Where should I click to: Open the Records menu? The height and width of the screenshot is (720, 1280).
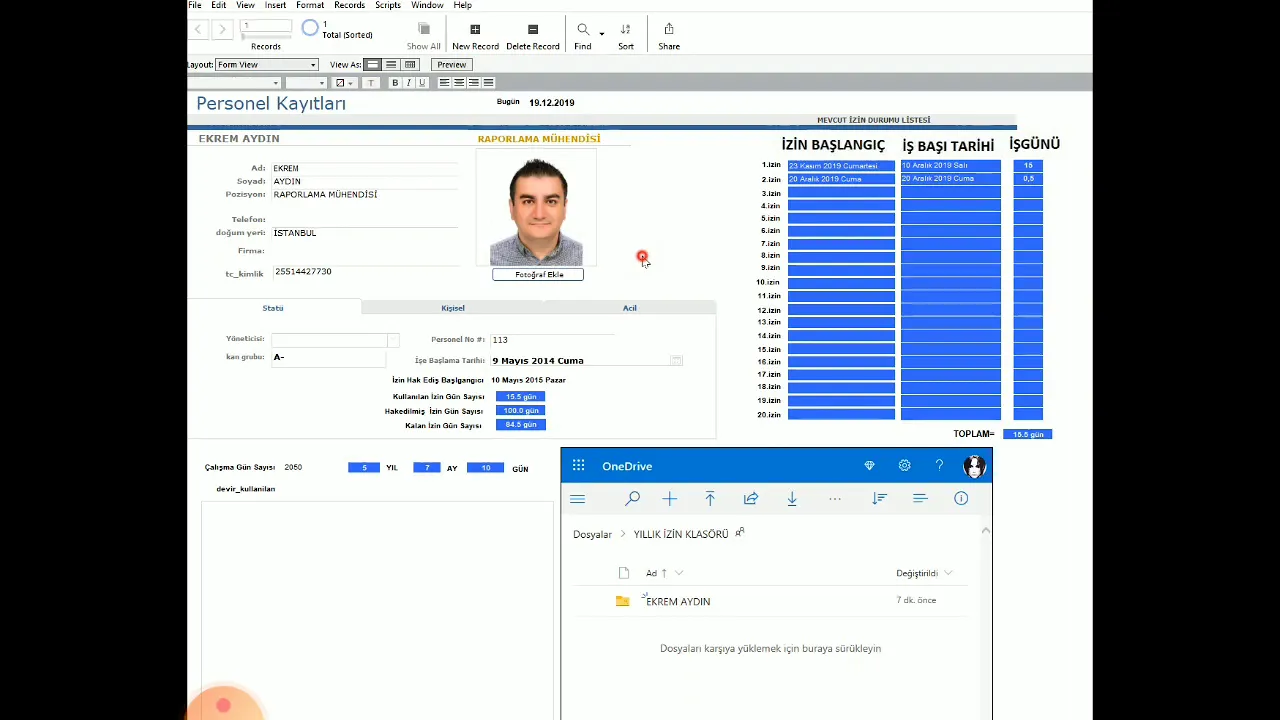[349, 5]
